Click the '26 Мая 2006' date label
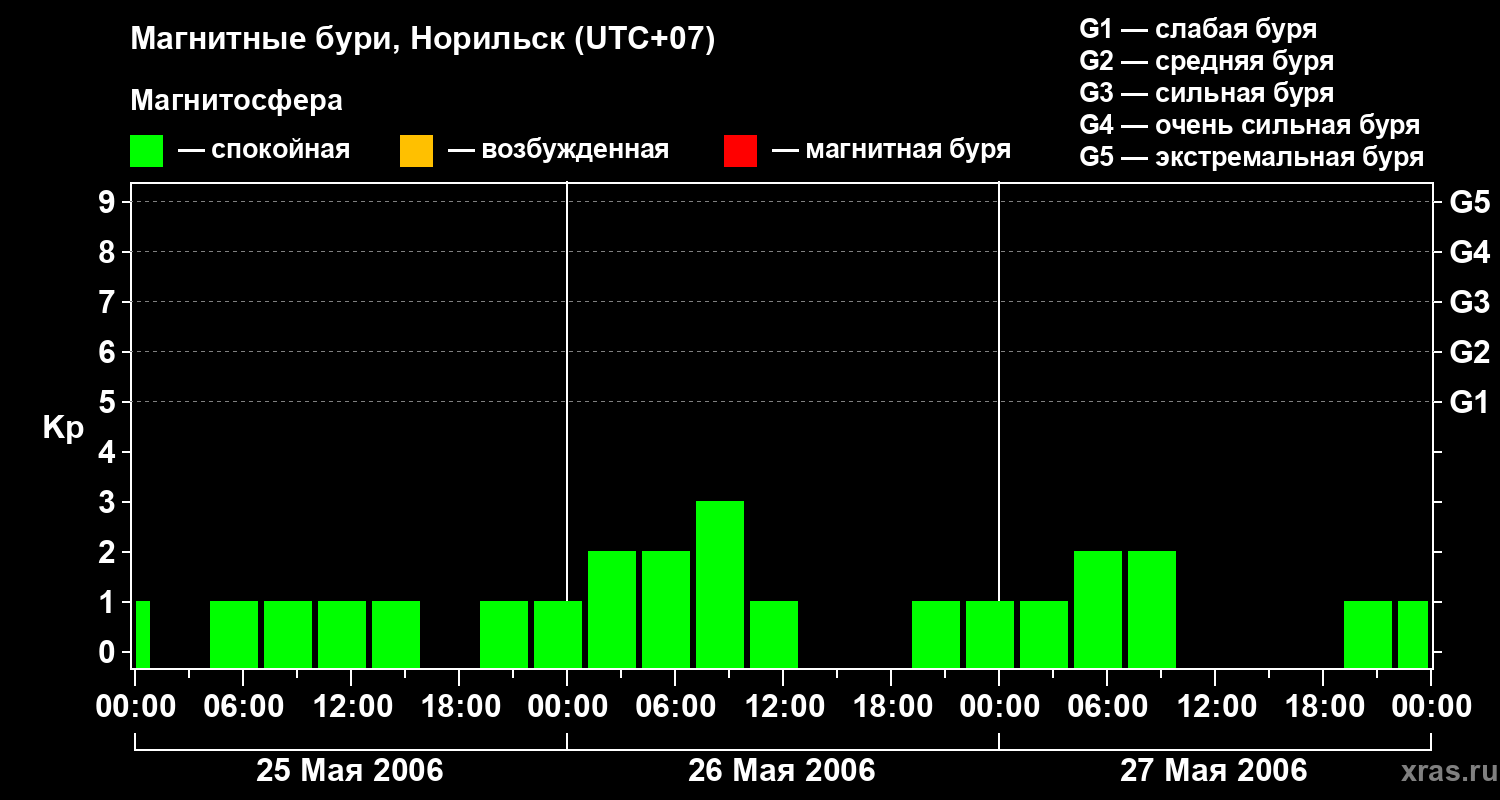The height and width of the screenshot is (800, 1500). pos(782,770)
